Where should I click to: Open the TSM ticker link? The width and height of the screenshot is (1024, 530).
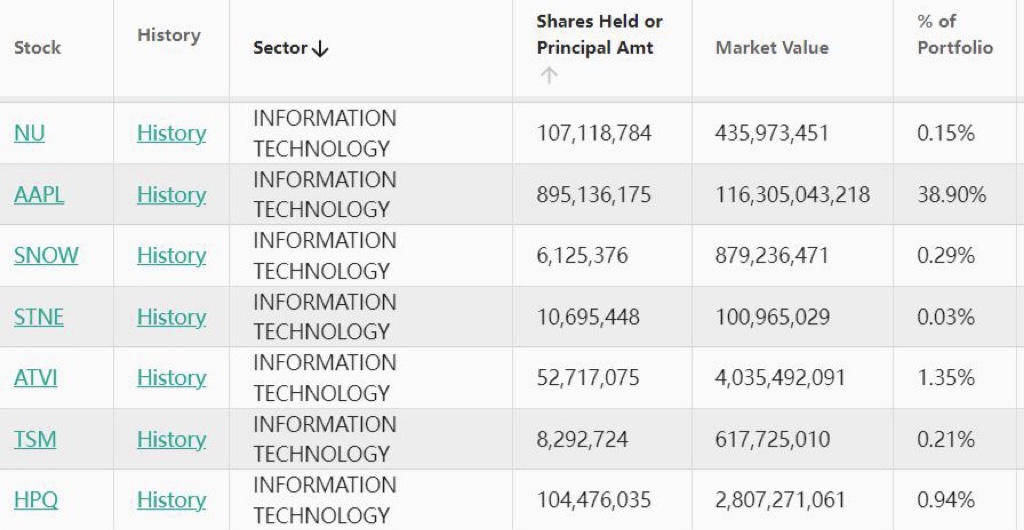tap(35, 439)
